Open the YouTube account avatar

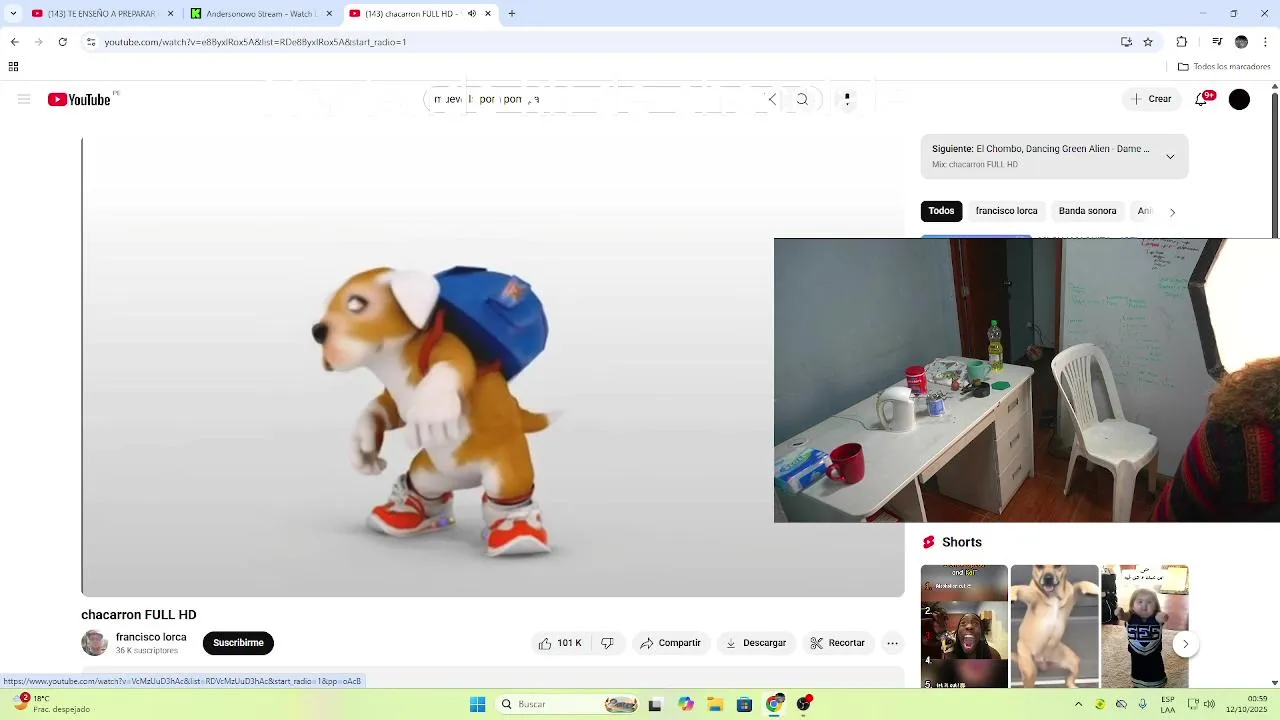coord(1239,99)
